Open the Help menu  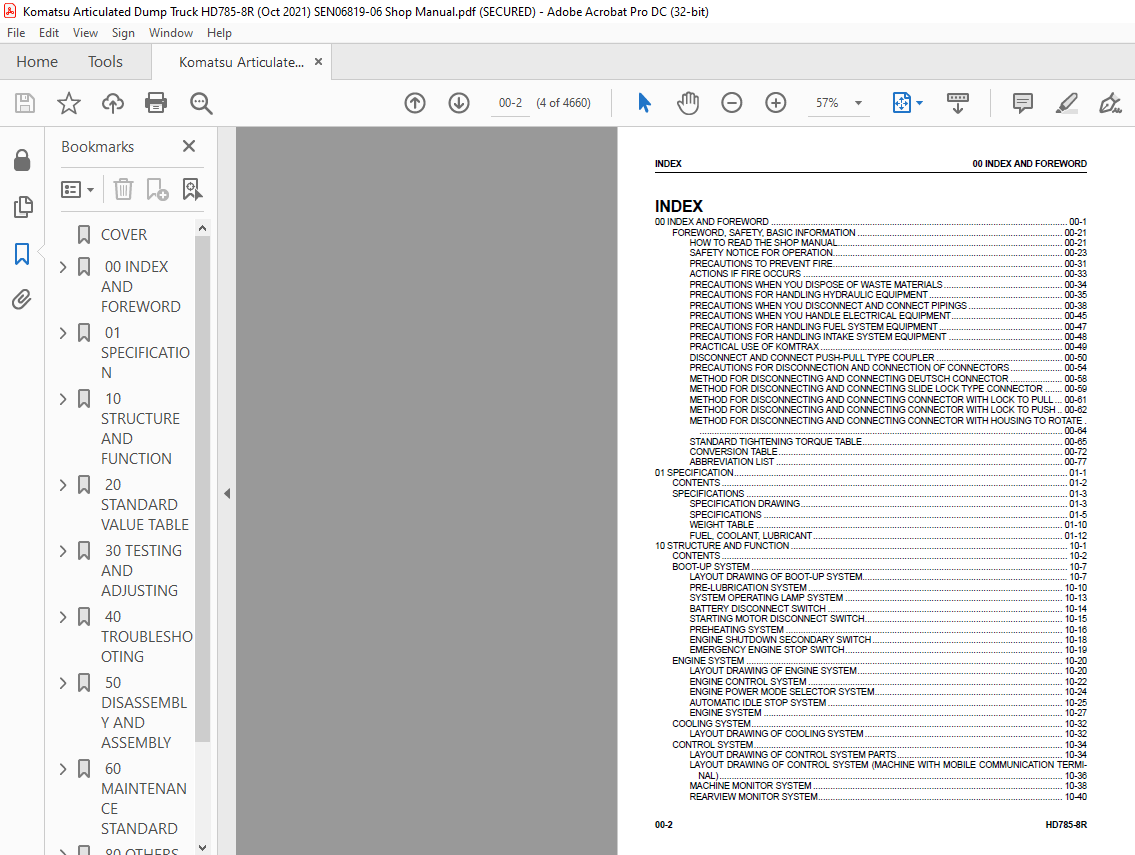[x=219, y=33]
